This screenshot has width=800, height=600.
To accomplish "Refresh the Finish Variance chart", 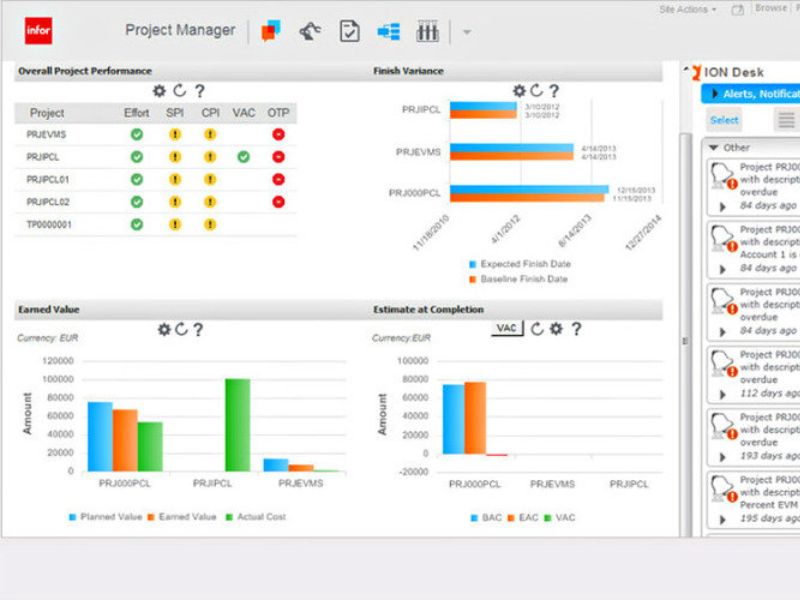I will (x=536, y=91).
